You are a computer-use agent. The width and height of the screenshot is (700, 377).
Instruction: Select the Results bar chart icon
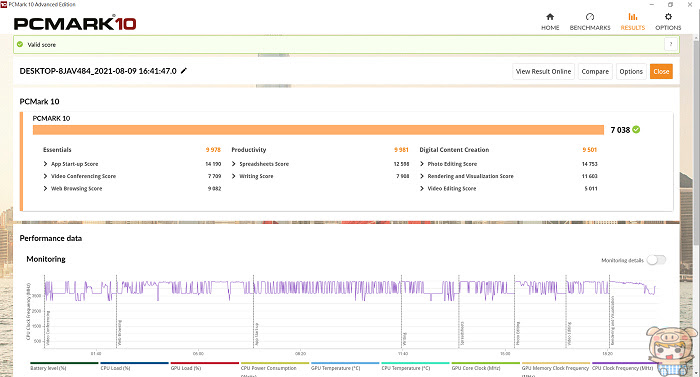[633, 17]
